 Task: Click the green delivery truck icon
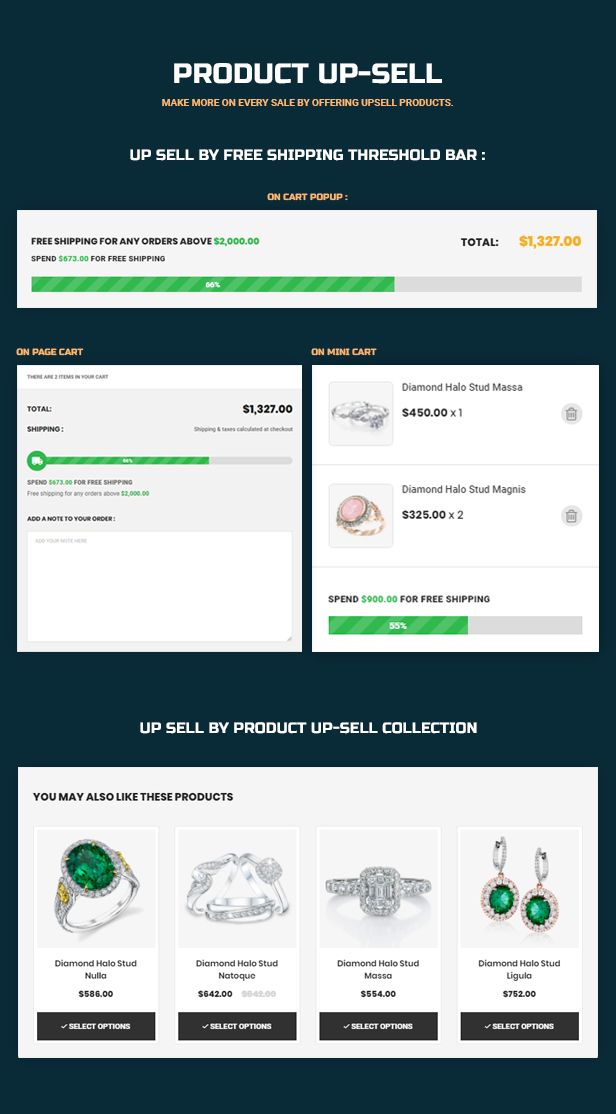37,460
